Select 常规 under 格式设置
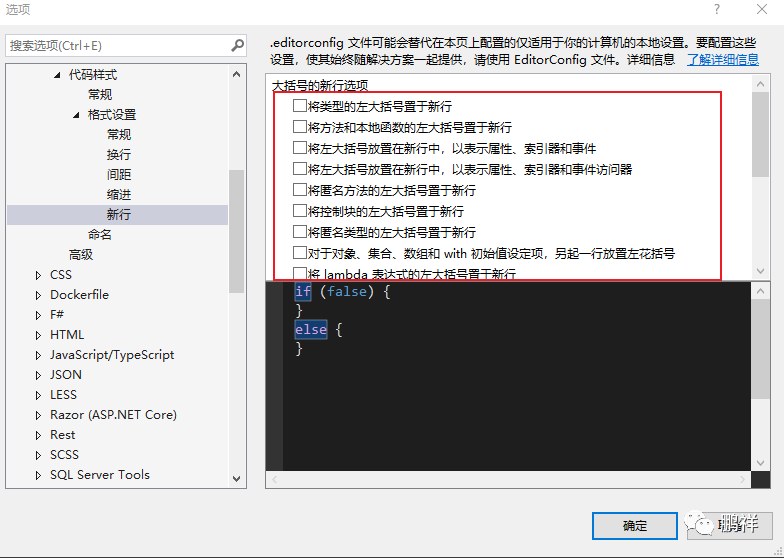The width and height of the screenshot is (784, 558). (119, 134)
